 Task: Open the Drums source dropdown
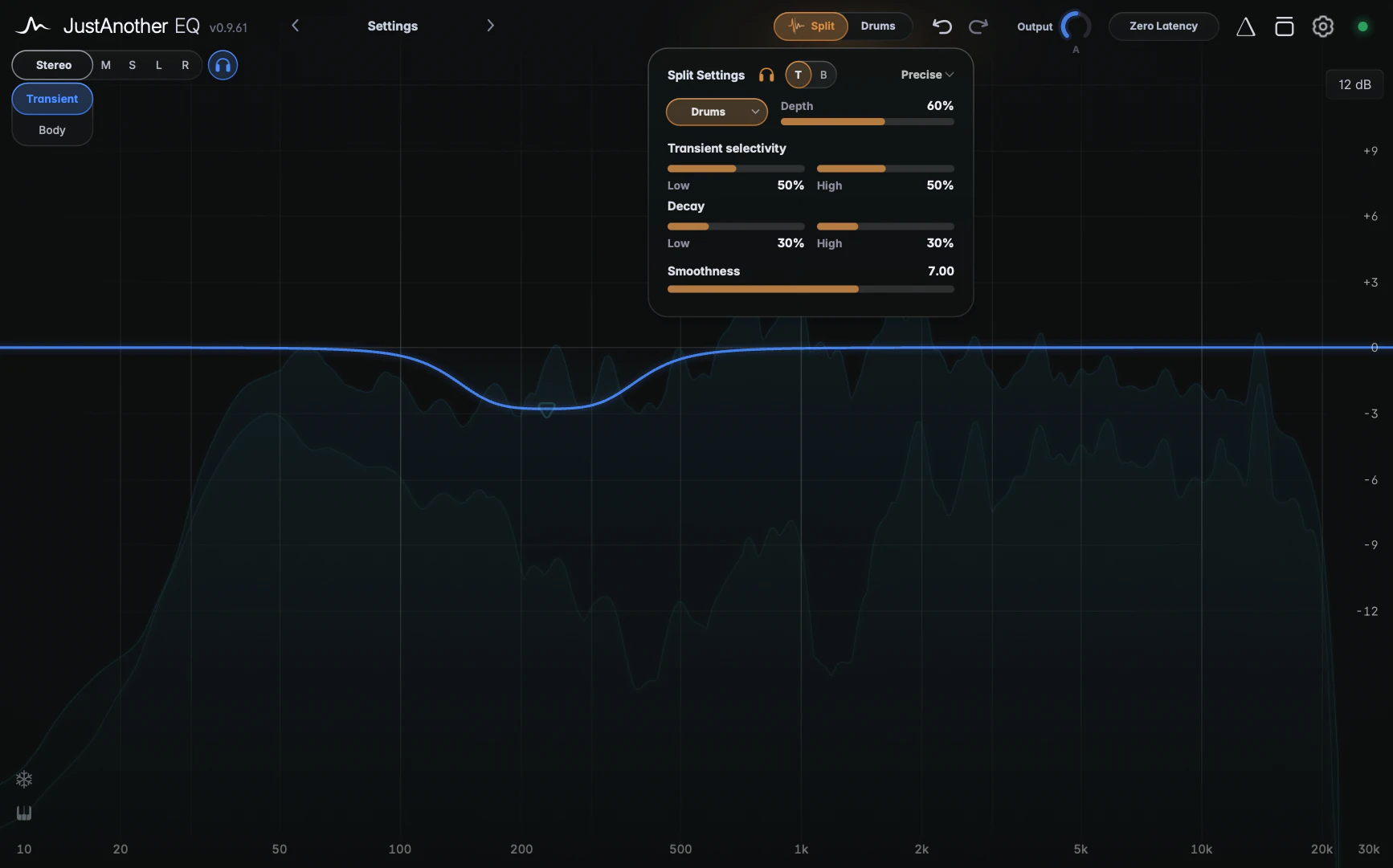(x=717, y=112)
